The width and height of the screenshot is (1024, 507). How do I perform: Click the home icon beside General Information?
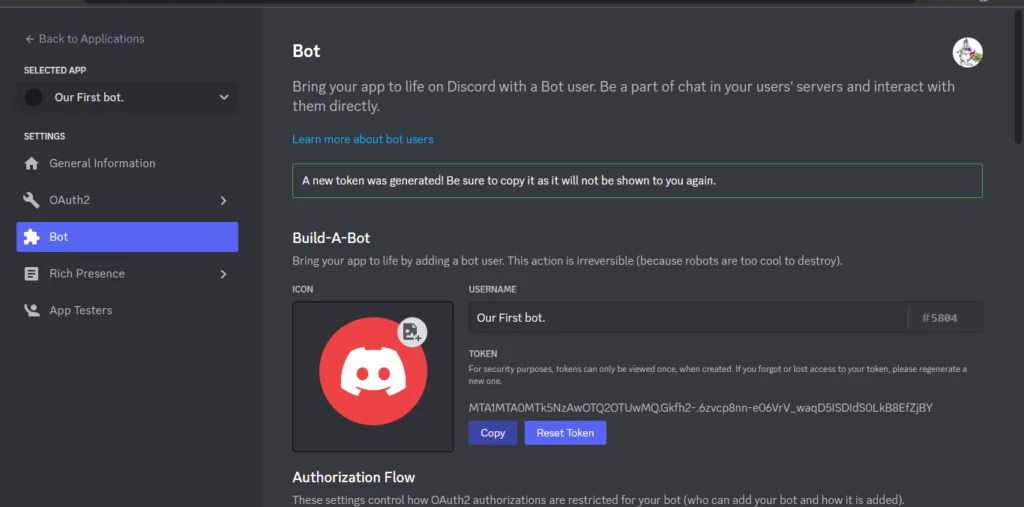[x=31, y=163]
